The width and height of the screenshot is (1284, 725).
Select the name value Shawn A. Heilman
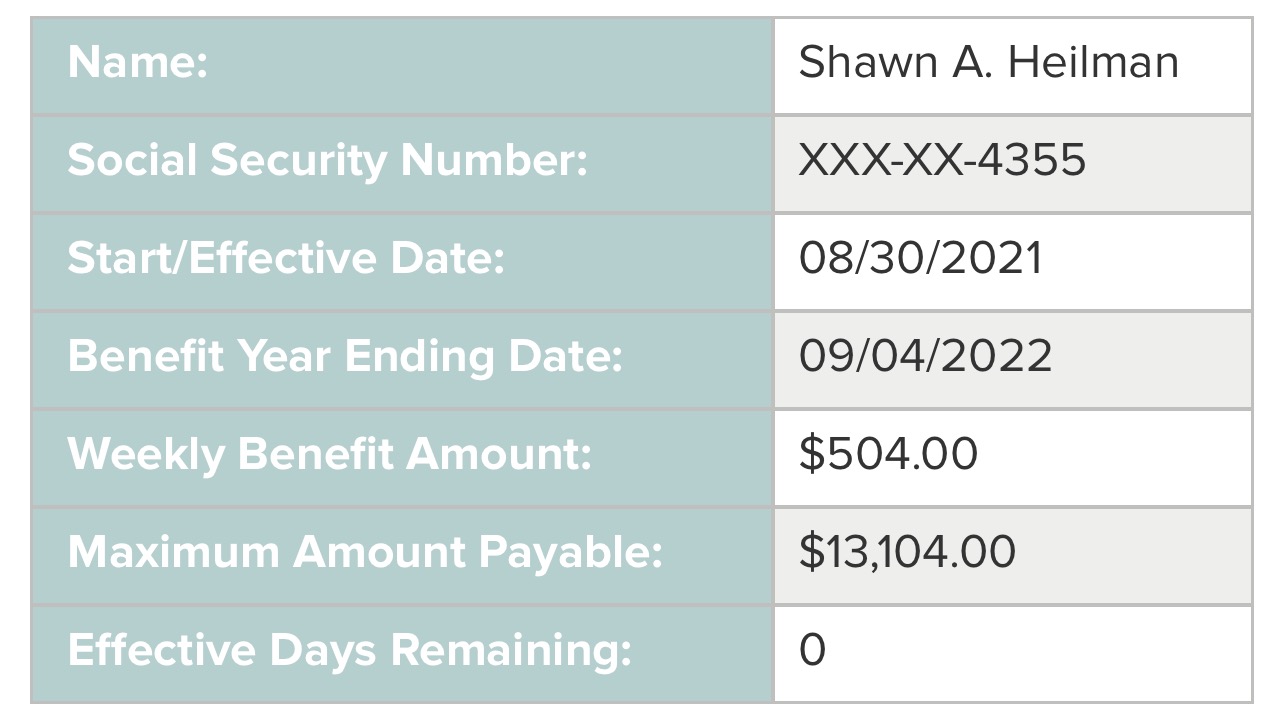[988, 63]
